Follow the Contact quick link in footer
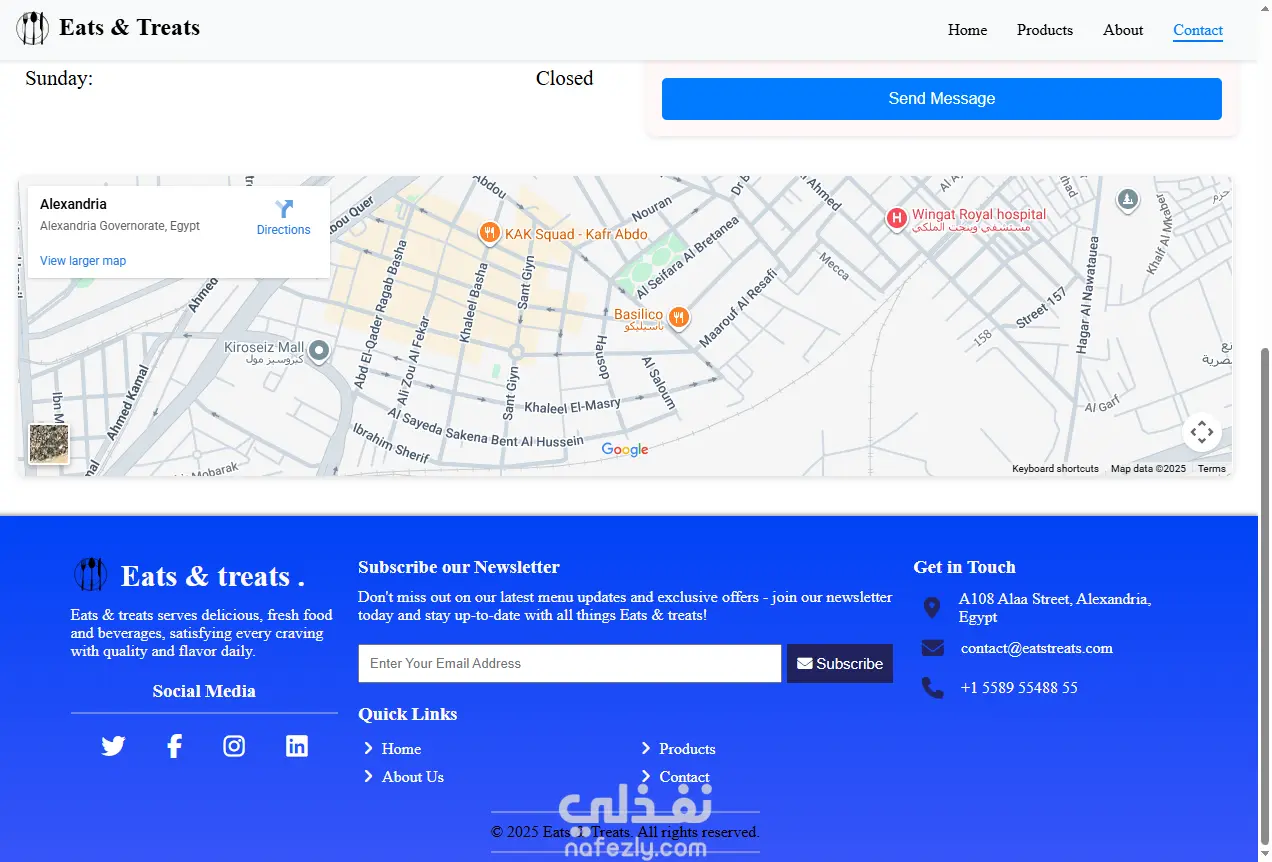This screenshot has height=862, width=1272. 684,777
